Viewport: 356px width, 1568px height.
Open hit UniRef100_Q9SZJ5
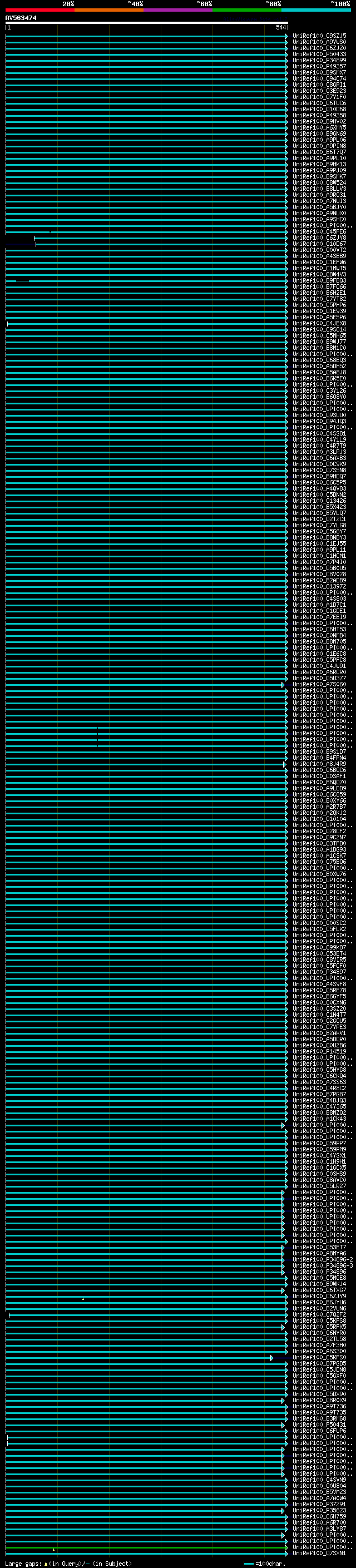[319, 36]
